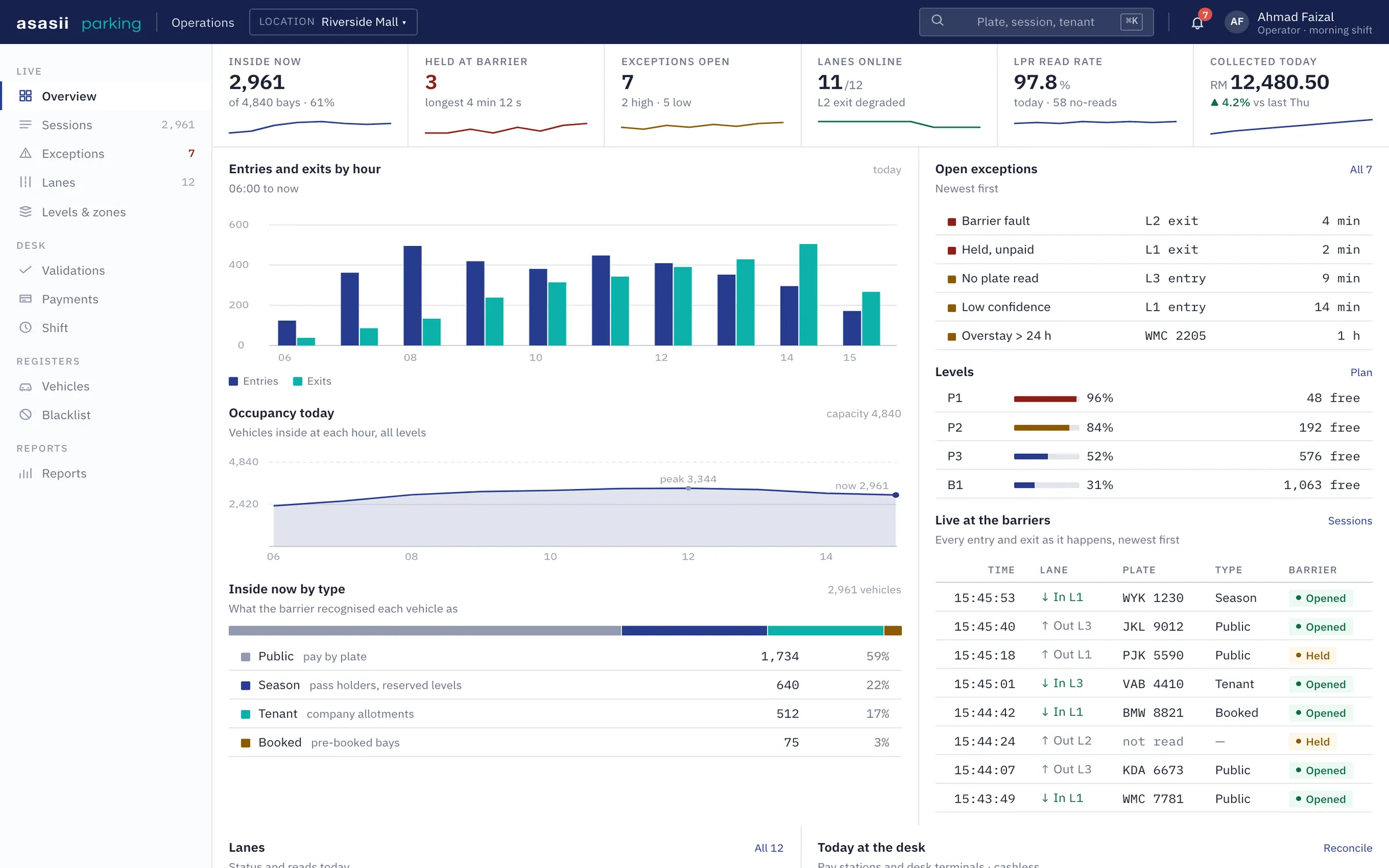
Task: Click the Exceptions Open stat card
Action: [x=702, y=95]
